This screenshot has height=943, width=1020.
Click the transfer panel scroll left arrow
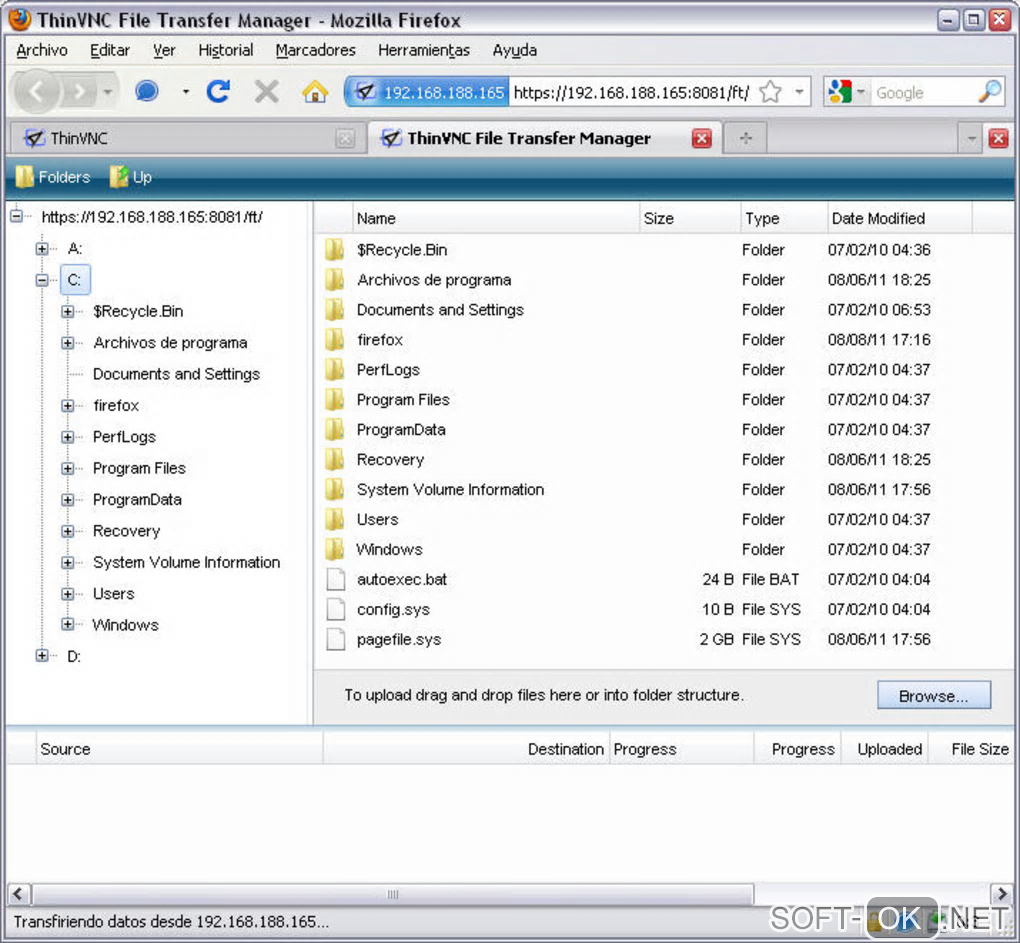pos(18,894)
